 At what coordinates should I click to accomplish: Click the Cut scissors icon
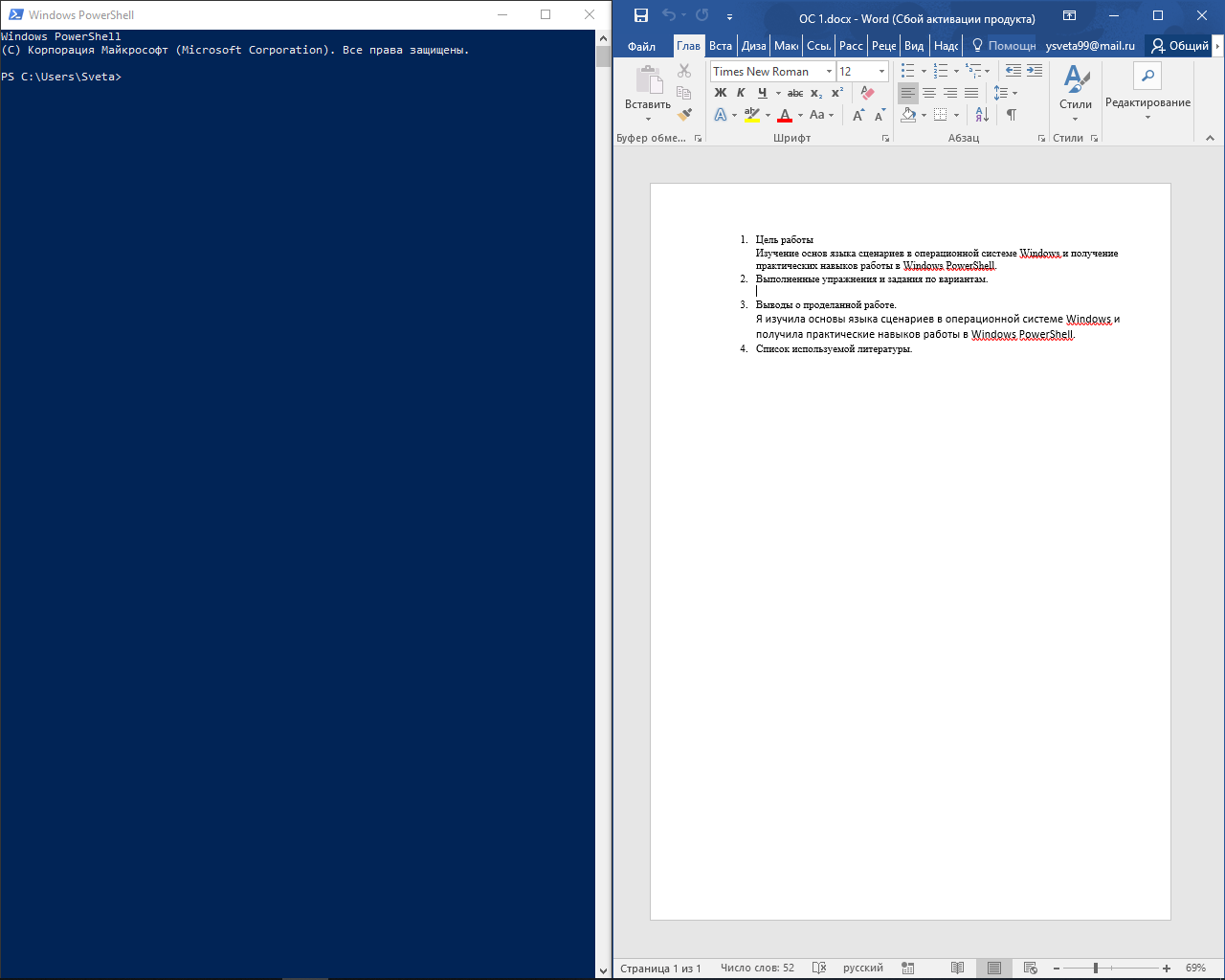[684, 71]
